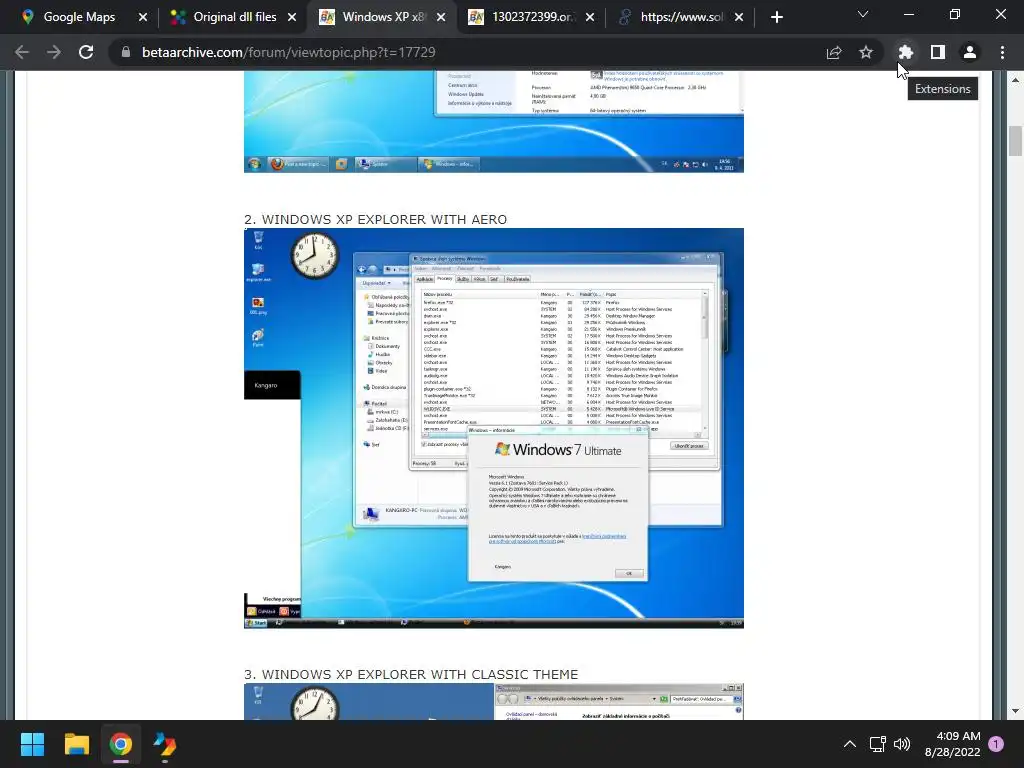Open the colorful app in taskbar
This screenshot has height=768, width=1024.
click(165, 744)
